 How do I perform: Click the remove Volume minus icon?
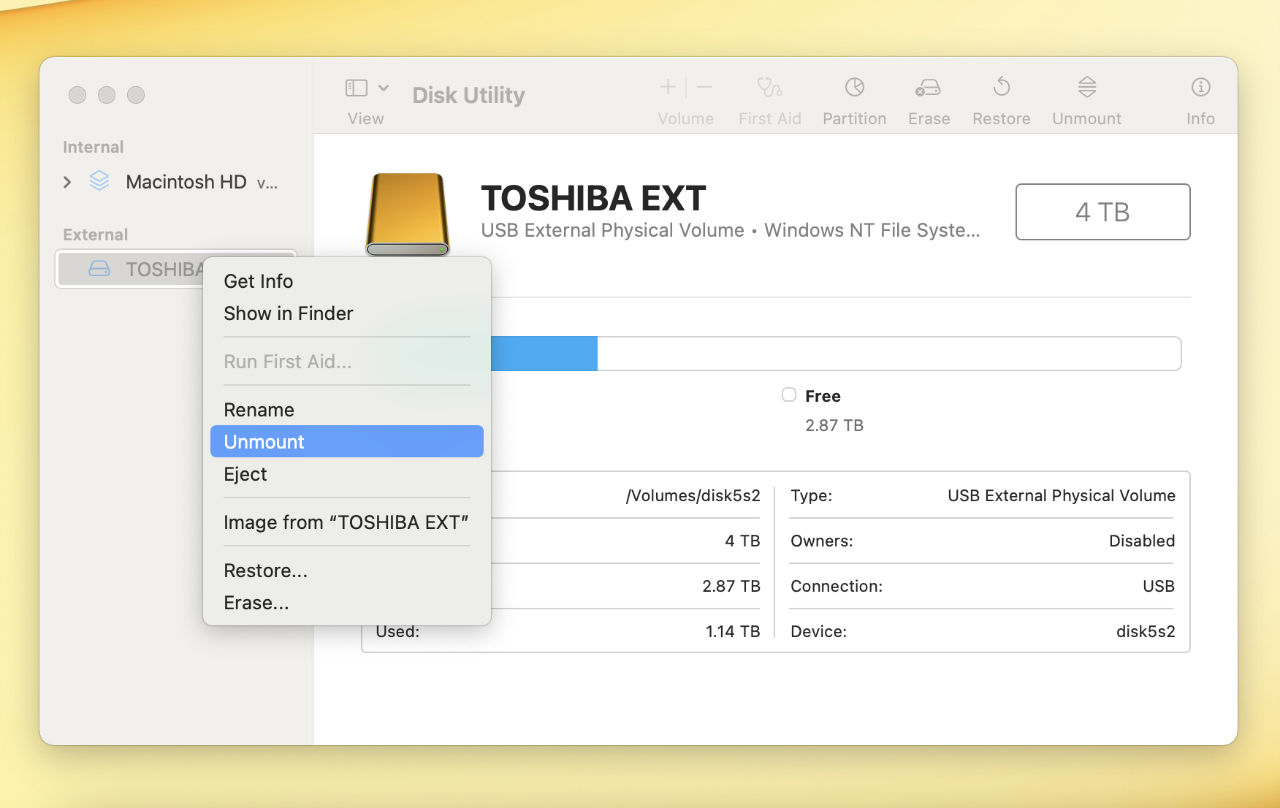pyautogui.click(x=705, y=88)
